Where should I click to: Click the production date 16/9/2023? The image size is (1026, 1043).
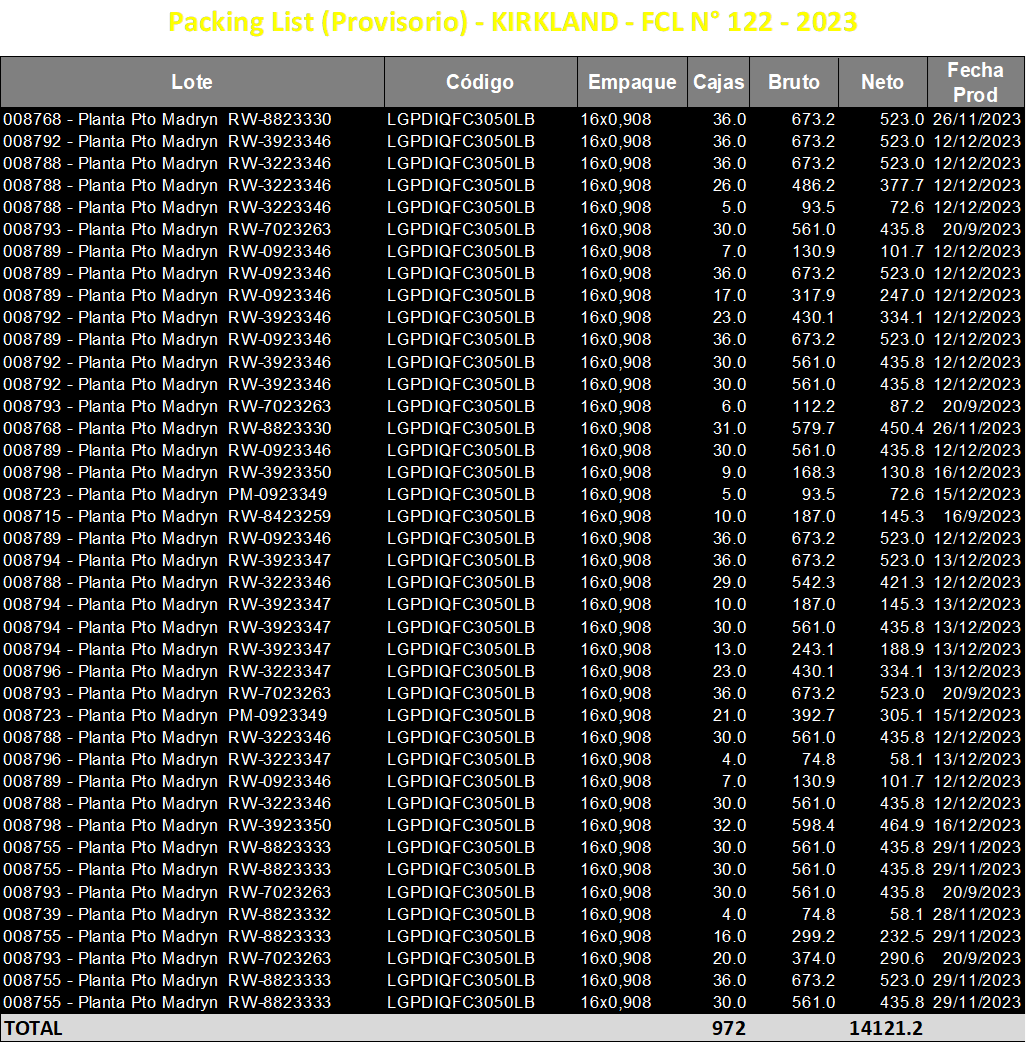(981, 516)
